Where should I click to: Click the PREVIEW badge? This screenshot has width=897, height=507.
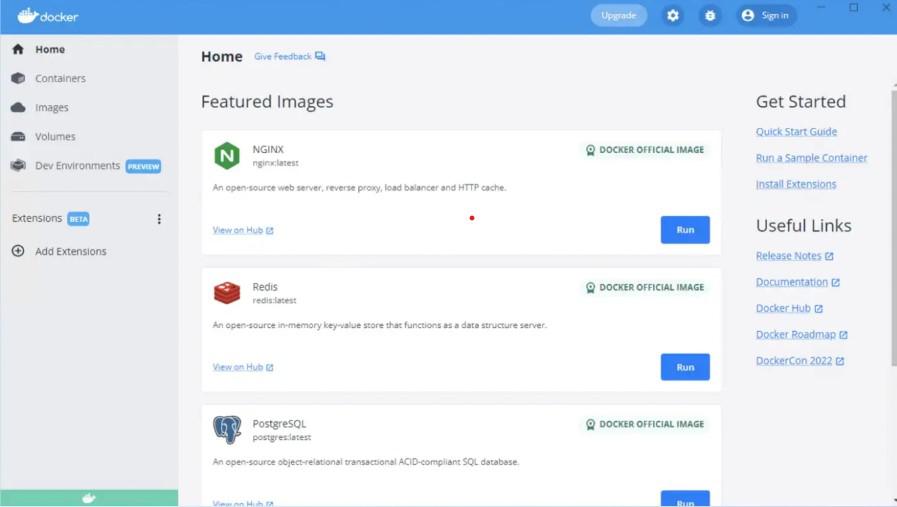tap(143, 167)
